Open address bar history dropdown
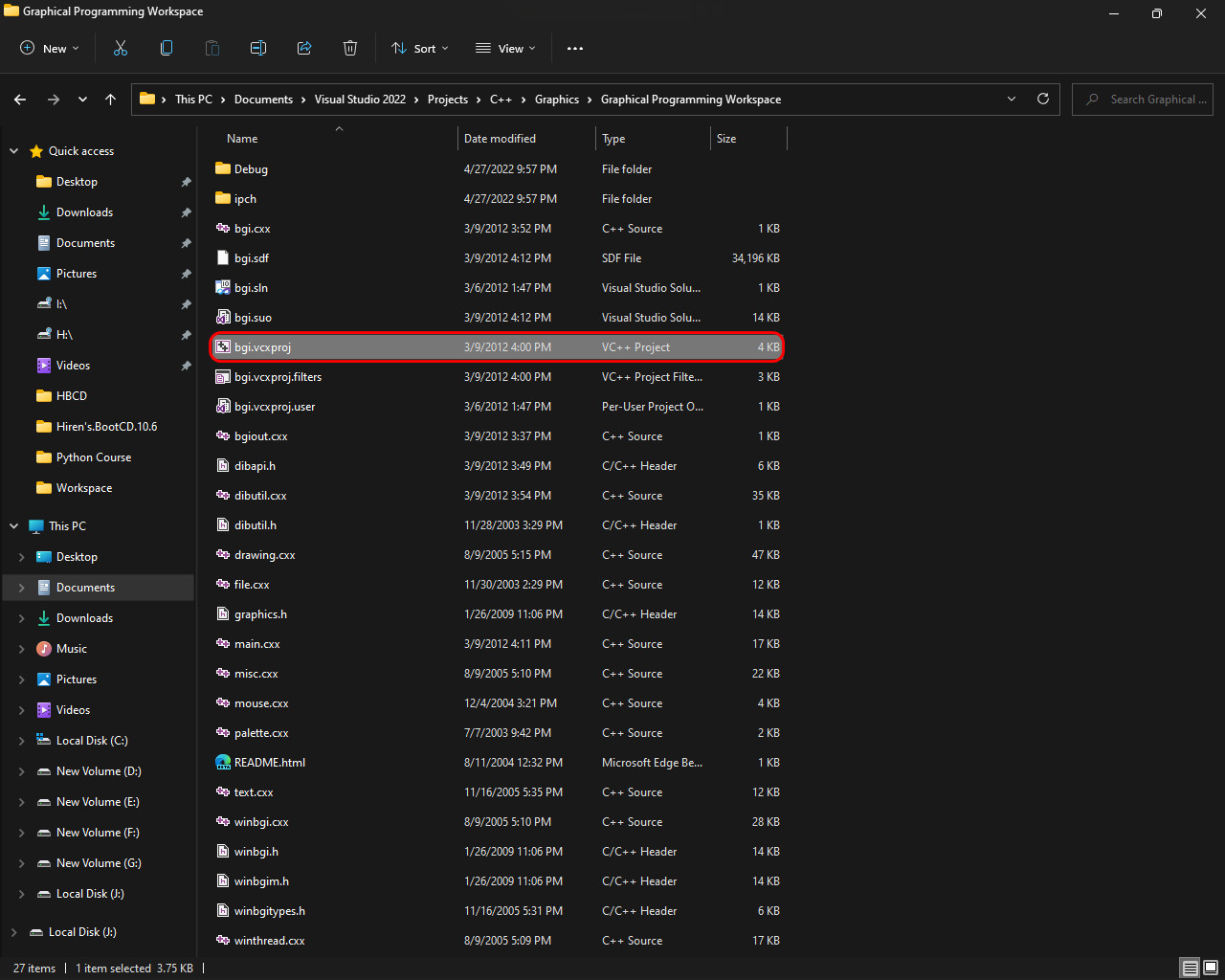 [1012, 99]
